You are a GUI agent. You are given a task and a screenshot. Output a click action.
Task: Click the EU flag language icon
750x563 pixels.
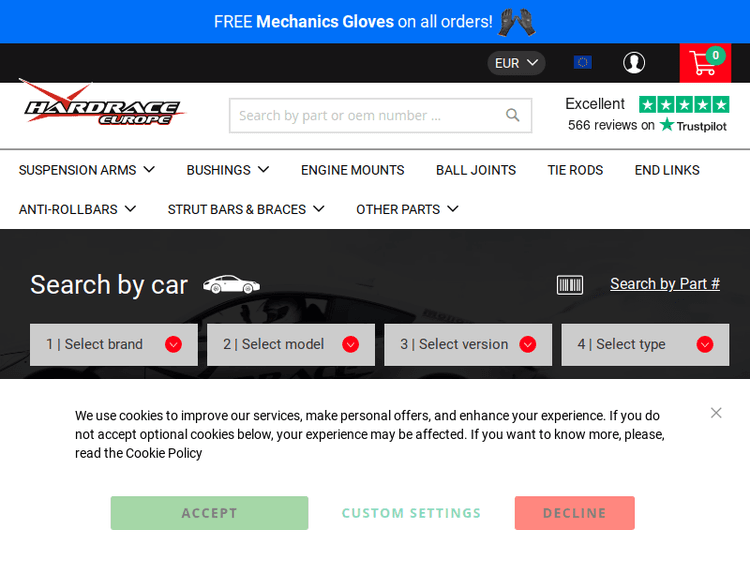(582, 63)
